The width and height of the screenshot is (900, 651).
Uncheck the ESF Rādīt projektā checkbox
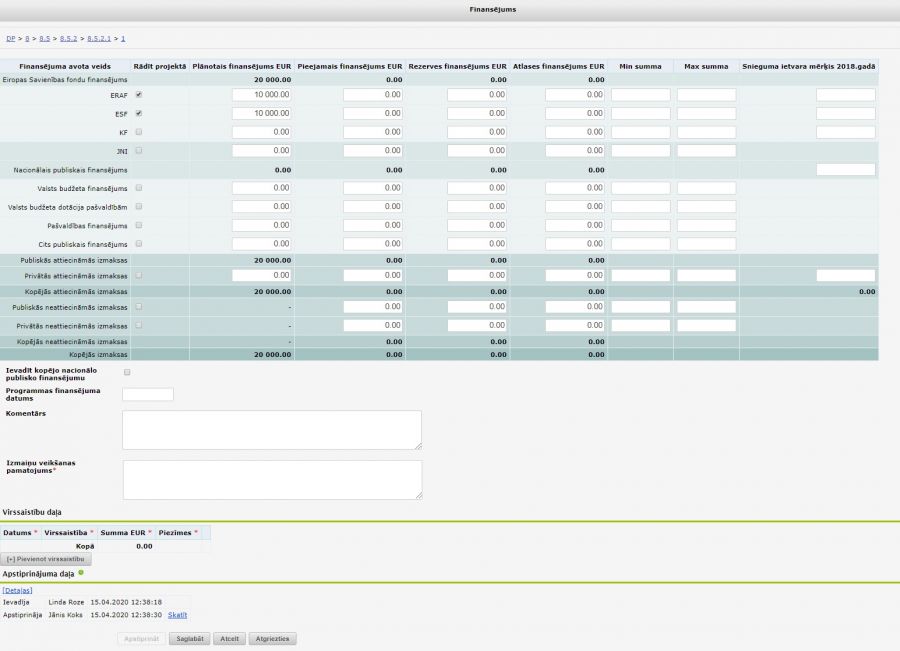click(x=139, y=113)
